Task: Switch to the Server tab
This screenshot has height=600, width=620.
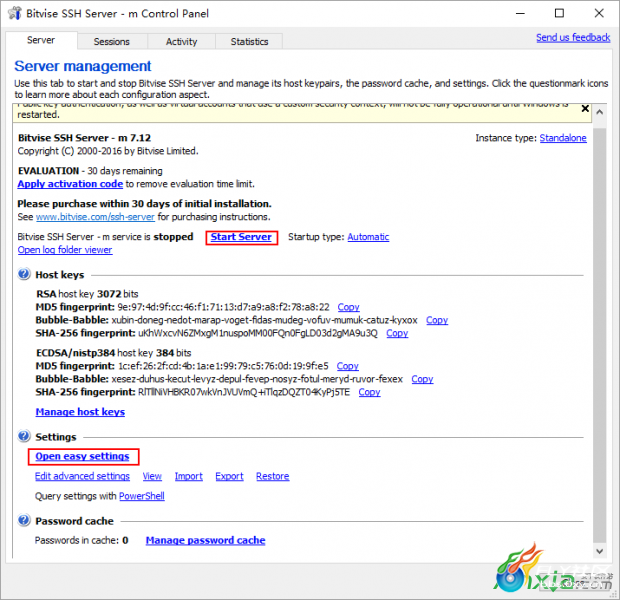Action: coord(41,40)
